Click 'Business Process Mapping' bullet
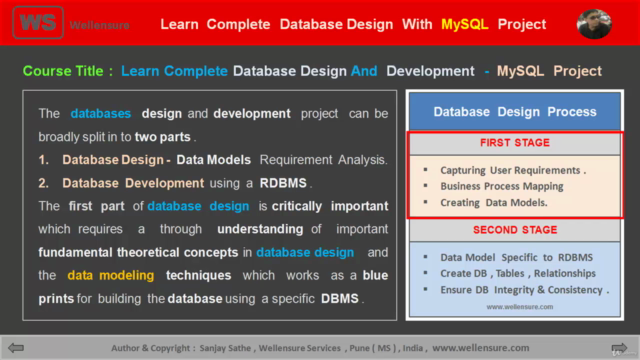Screen dimensions: 640x360 pyautogui.click(x=502, y=186)
